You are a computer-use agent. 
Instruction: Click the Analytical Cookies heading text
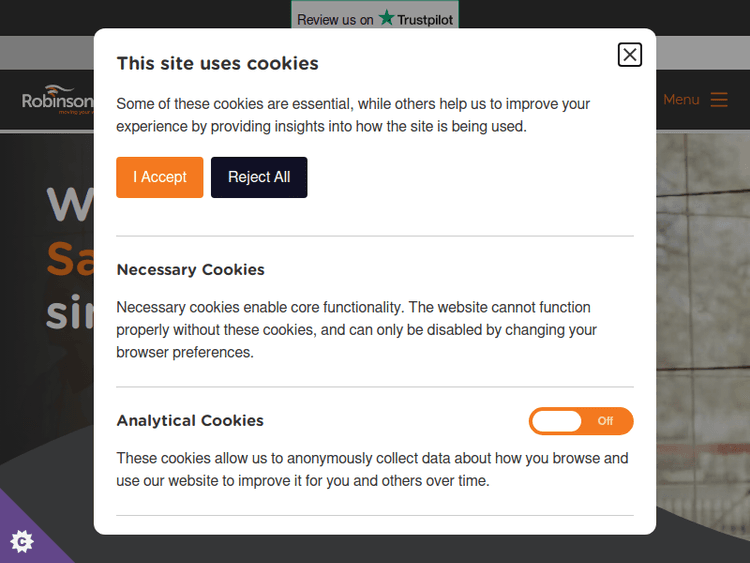(190, 421)
